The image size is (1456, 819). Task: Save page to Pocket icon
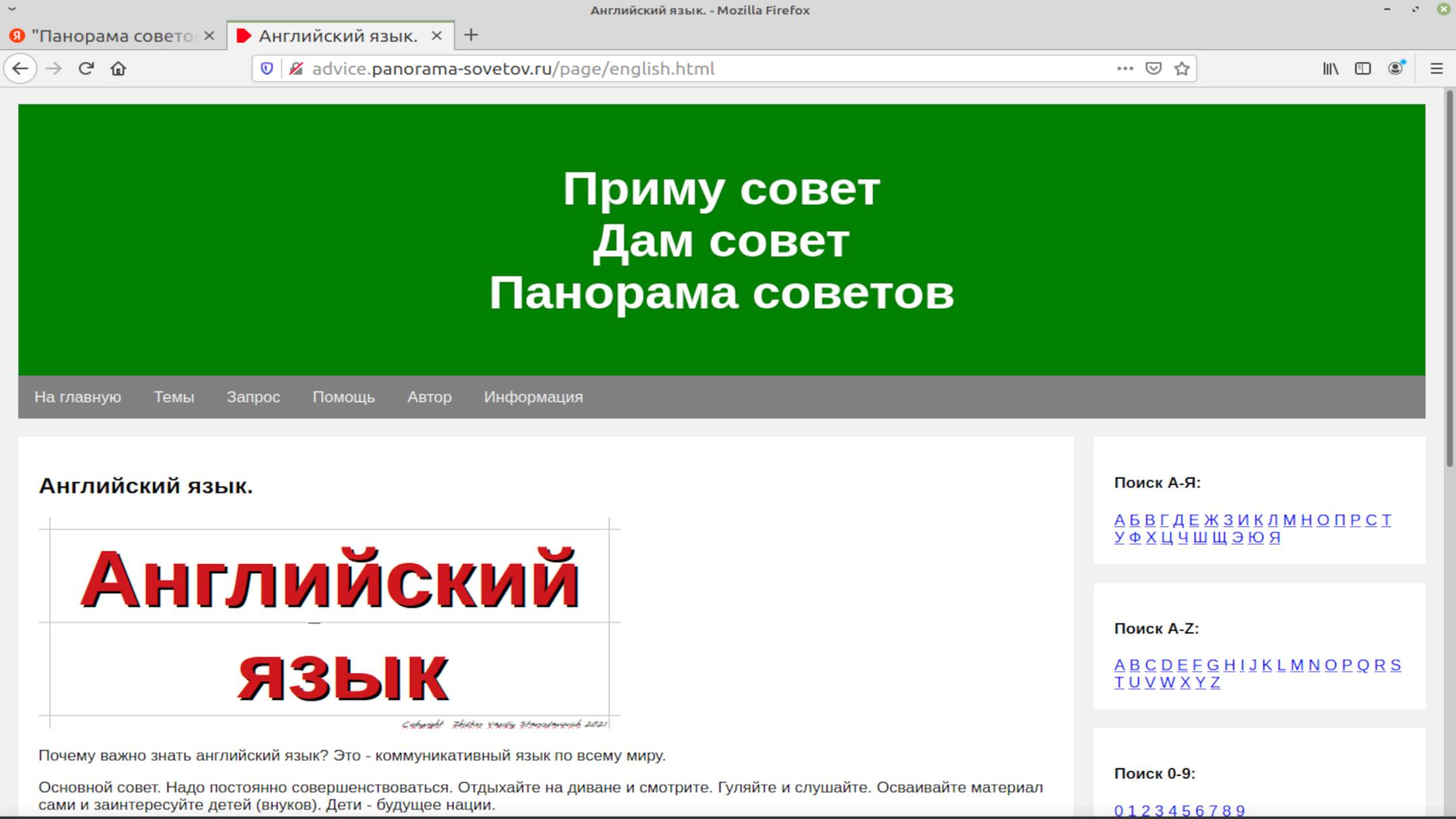click(1153, 69)
